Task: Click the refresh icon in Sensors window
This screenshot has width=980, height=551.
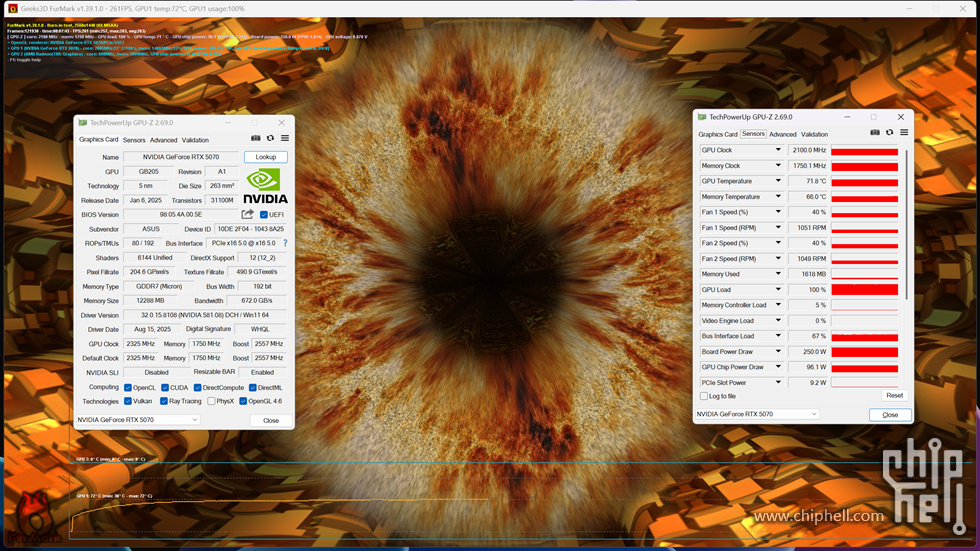Action: [x=889, y=132]
